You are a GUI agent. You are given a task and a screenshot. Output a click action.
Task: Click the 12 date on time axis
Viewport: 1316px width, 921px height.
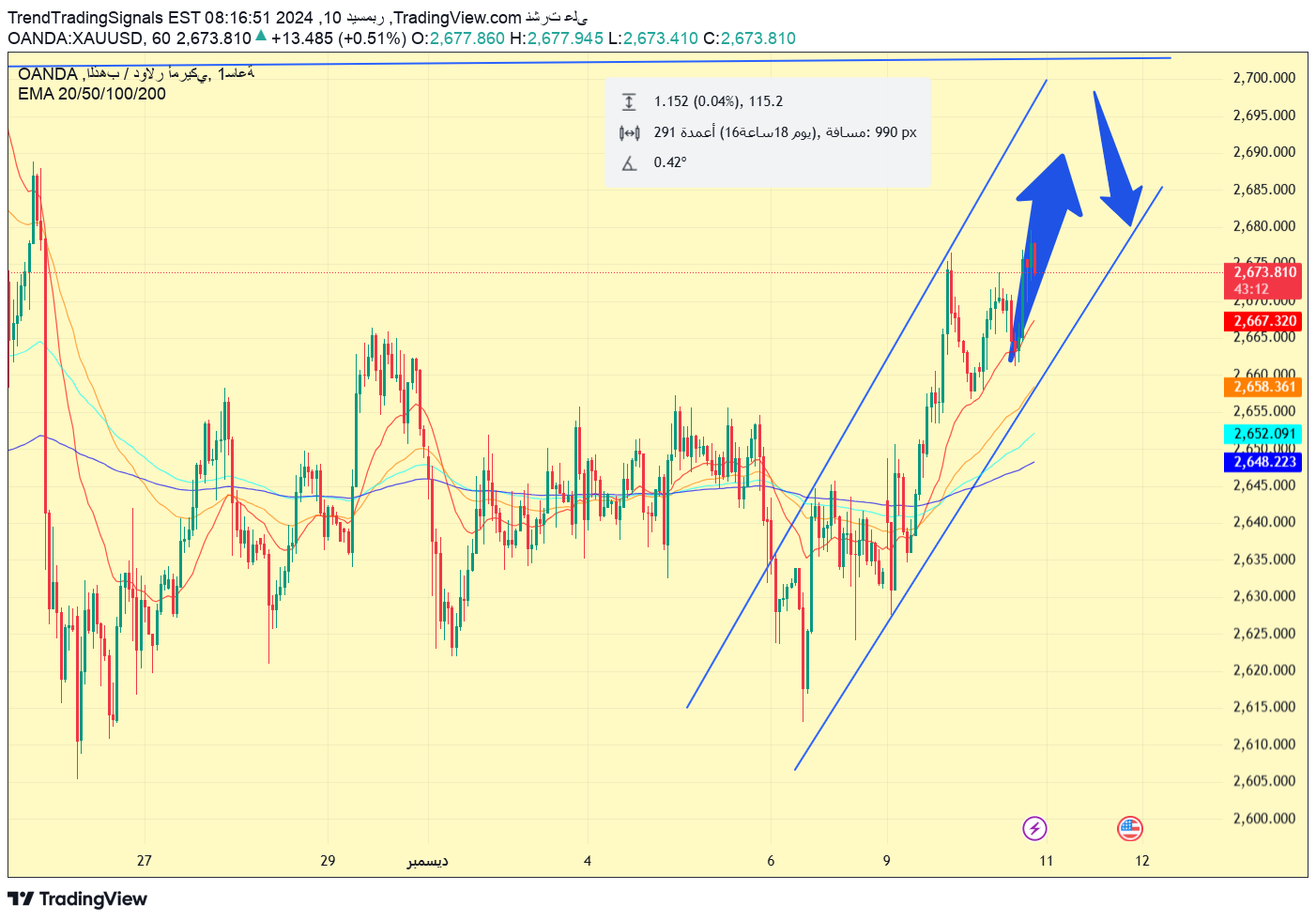(1141, 861)
